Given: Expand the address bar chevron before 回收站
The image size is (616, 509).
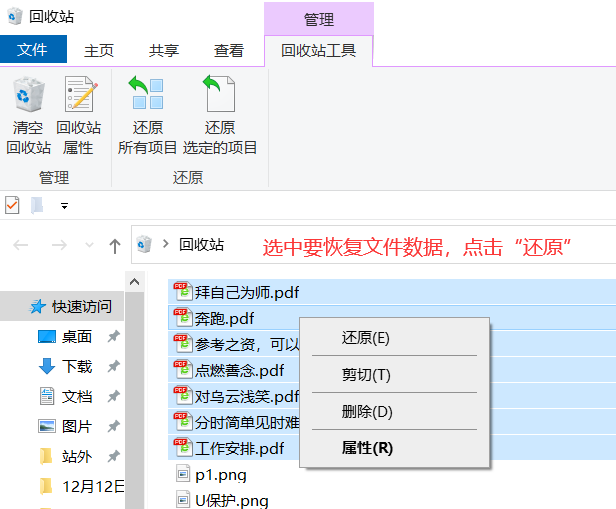Looking at the screenshot, I should (166, 244).
